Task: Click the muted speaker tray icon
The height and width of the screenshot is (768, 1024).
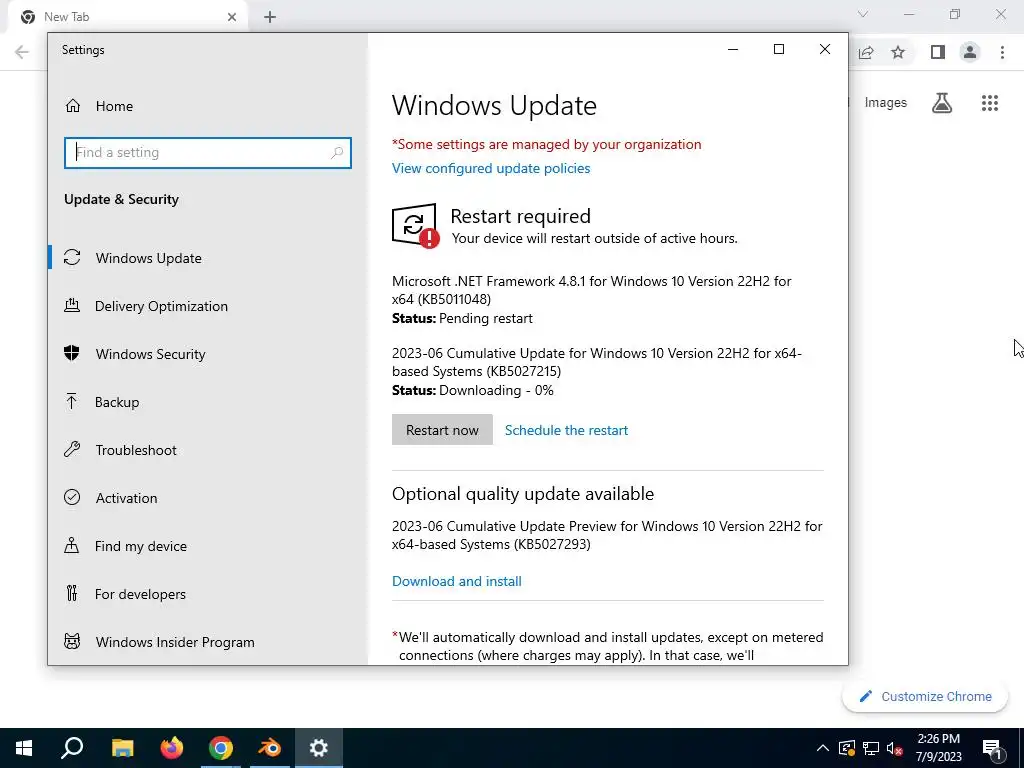Action: point(895,748)
